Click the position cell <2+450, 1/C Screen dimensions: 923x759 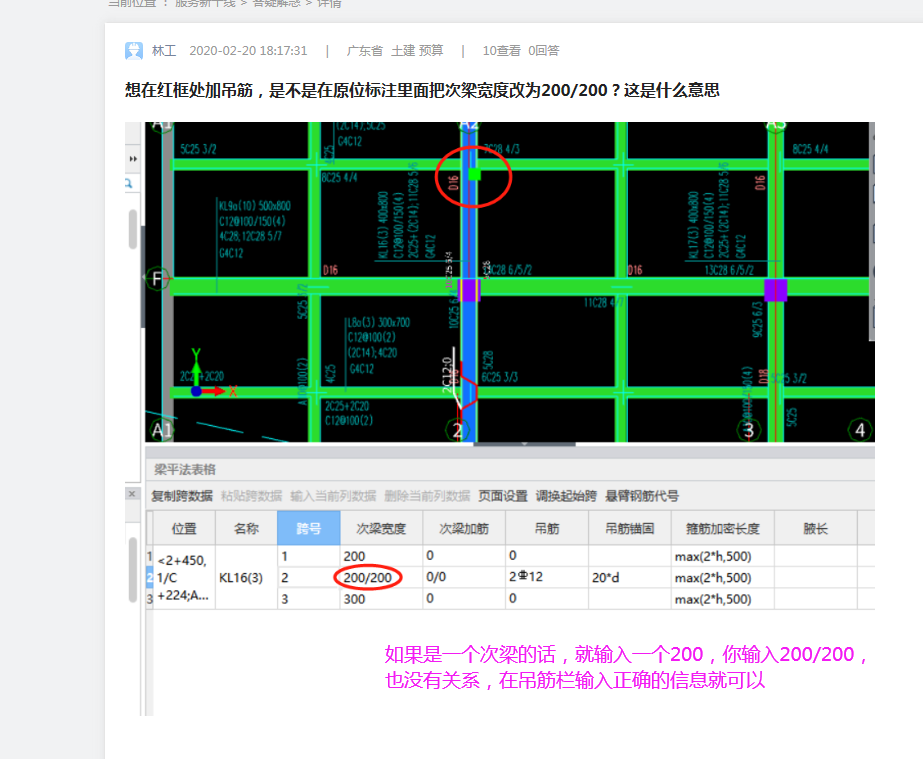(184, 578)
